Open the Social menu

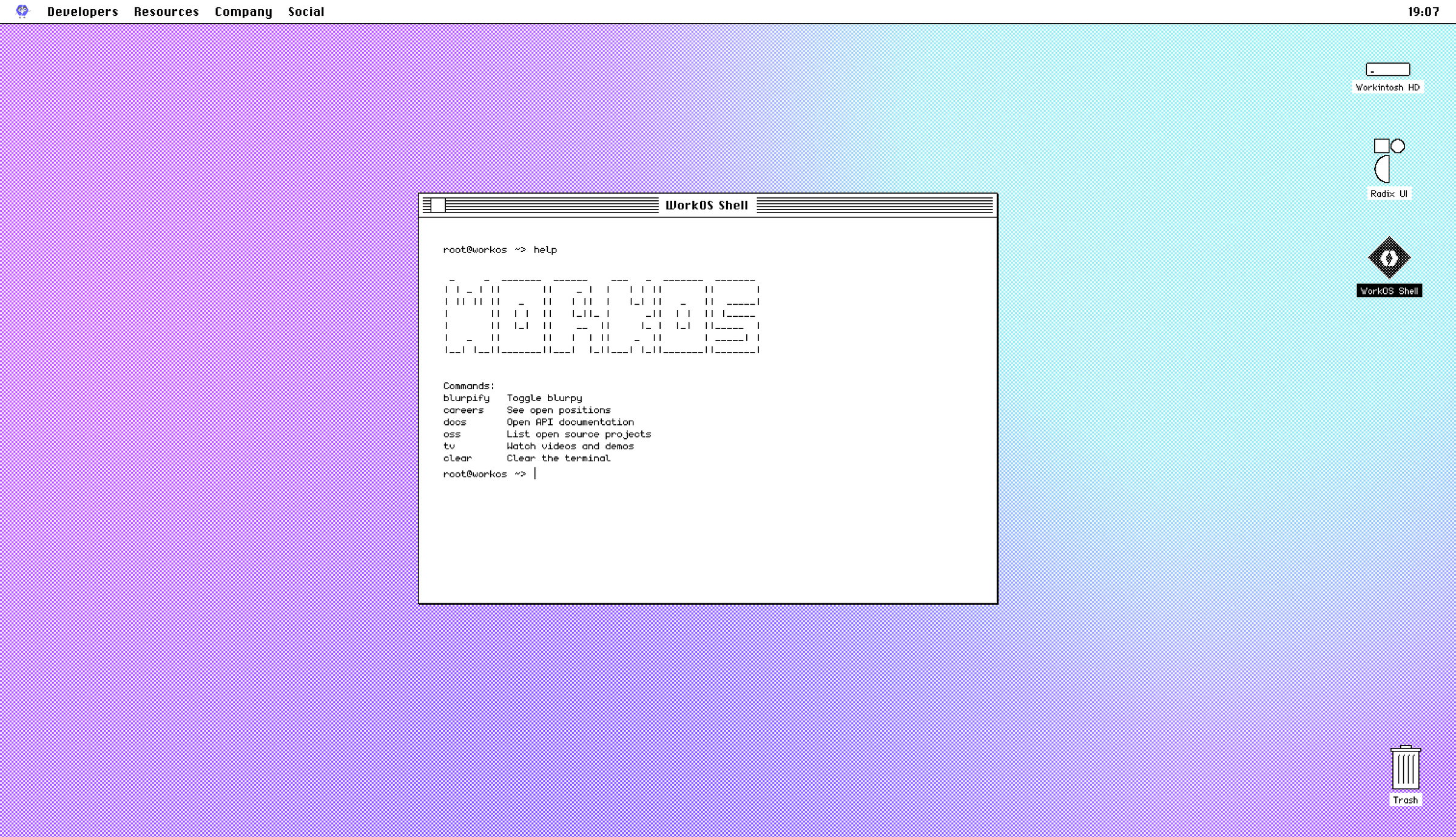click(306, 12)
